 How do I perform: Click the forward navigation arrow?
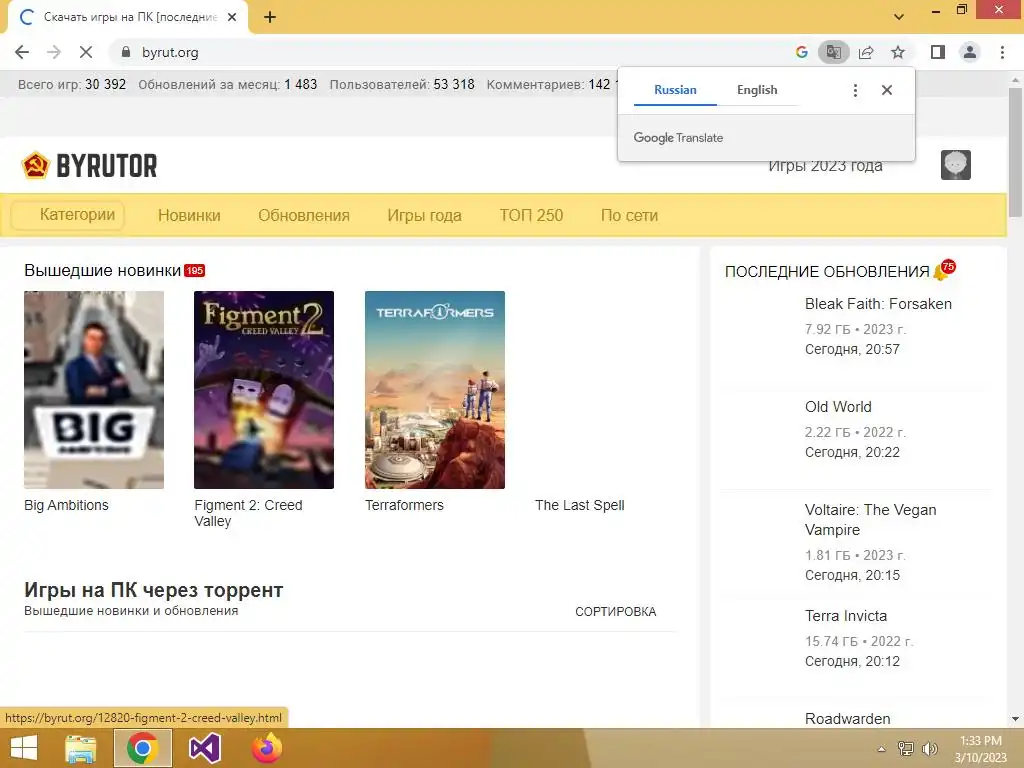coord(54,52)
